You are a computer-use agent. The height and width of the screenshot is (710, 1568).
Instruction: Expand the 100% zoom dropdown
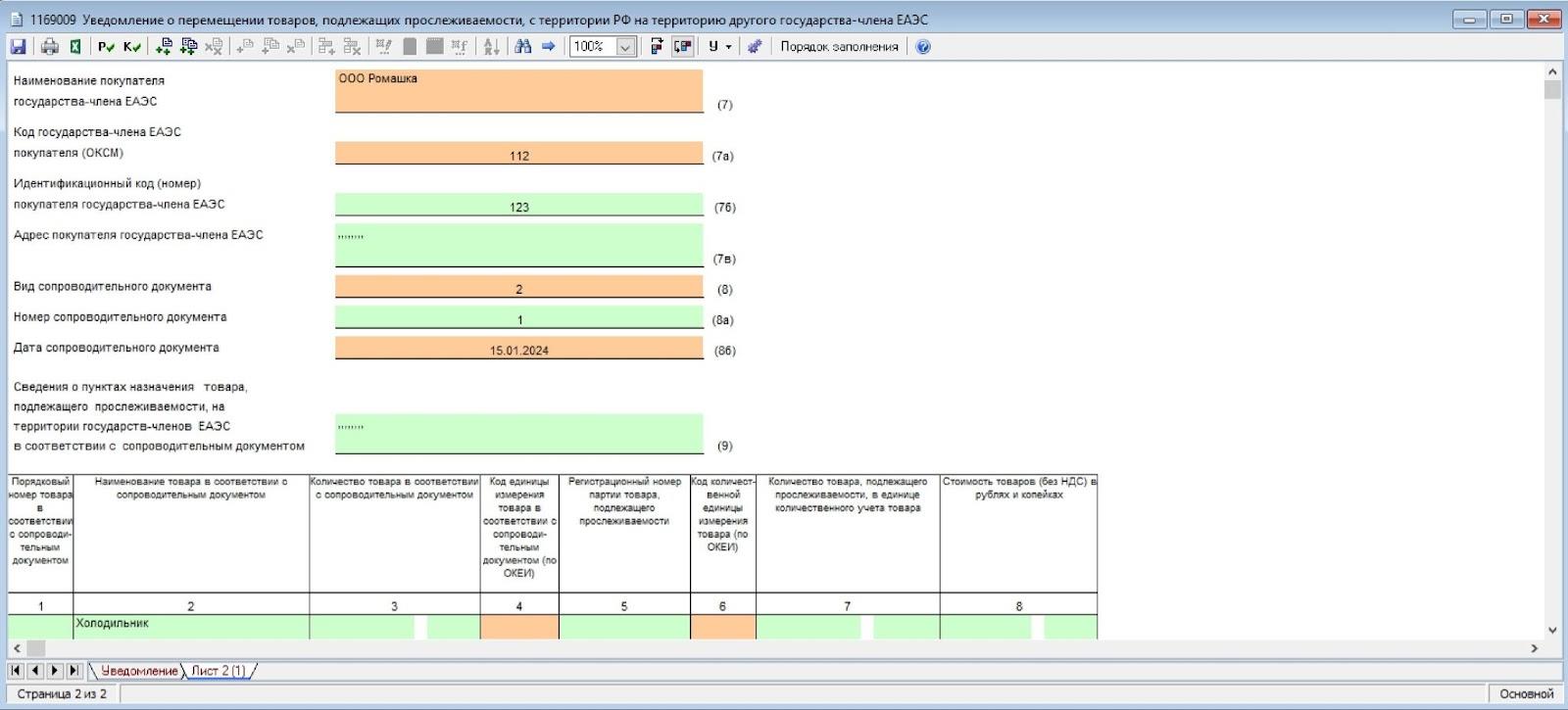pos(626,46)
